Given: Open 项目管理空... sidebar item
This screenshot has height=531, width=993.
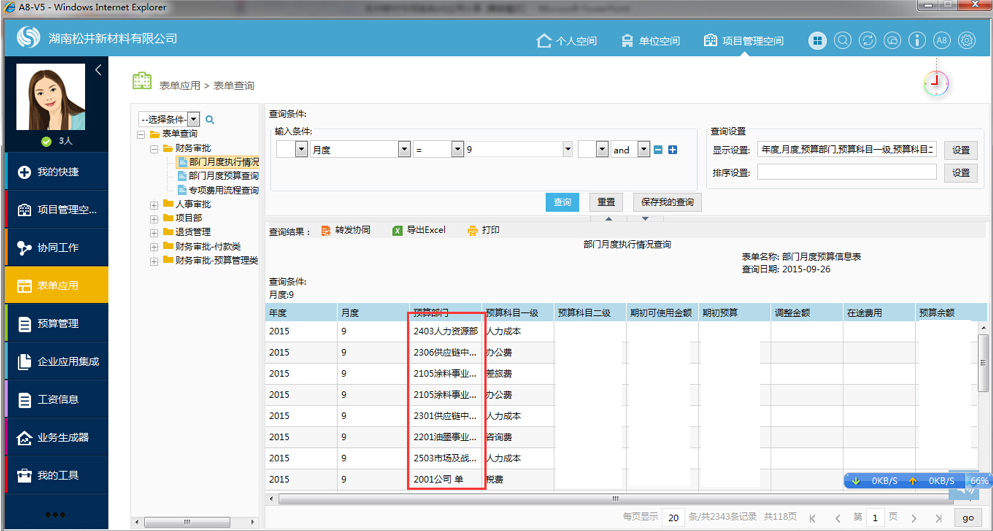Looking at the screenshot, I should pyautogui.click(x=57, y=210).
